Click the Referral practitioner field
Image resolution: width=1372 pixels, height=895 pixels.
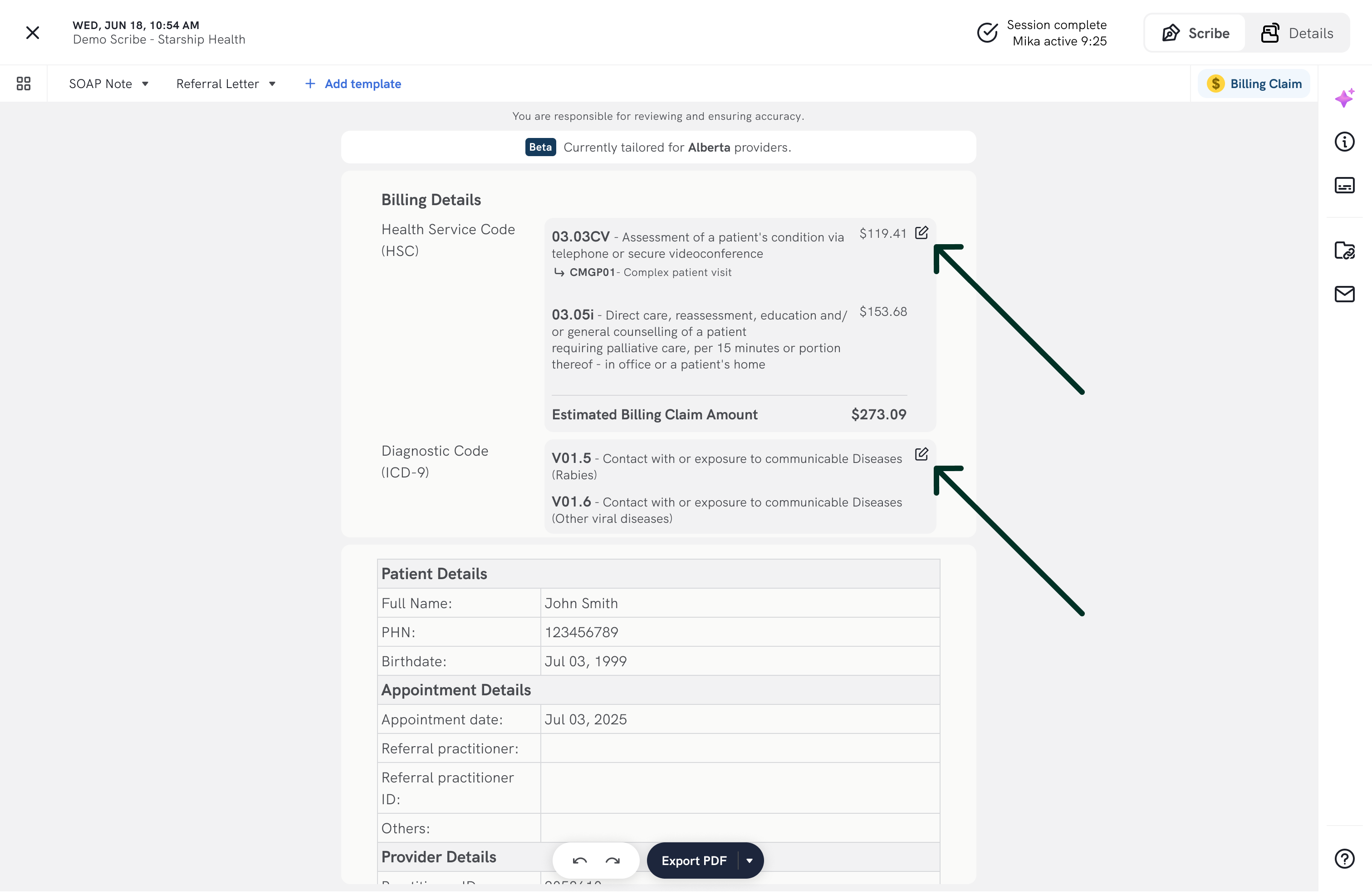coord(740,748)
